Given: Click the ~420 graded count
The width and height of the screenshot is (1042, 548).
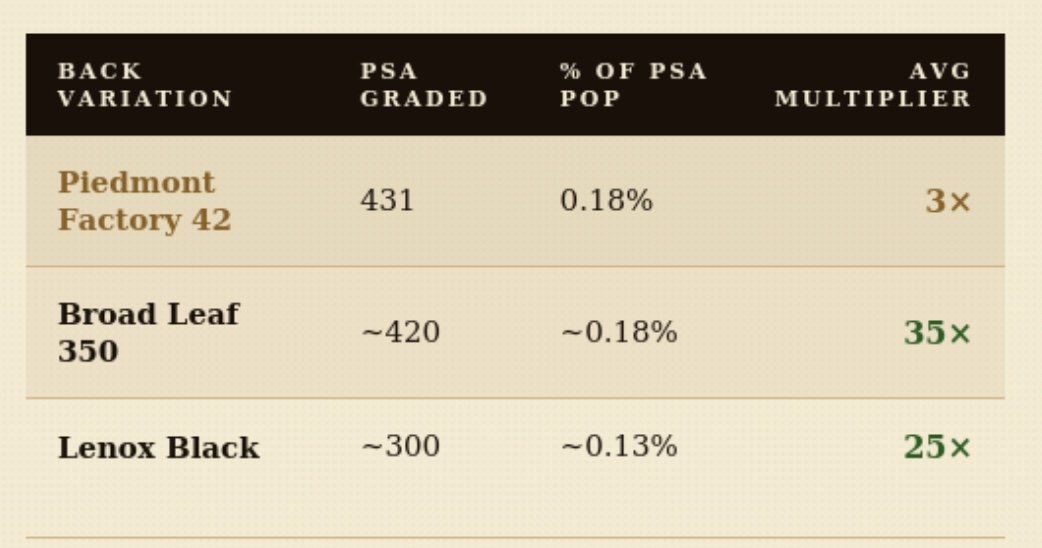Looking at the screenshot, I should tap(400, 332).
